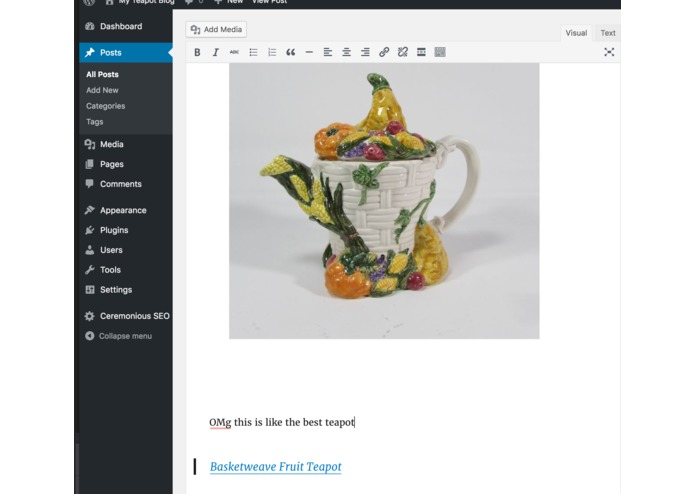
Task: Open Categories under Posts
Action: [105, 106]
